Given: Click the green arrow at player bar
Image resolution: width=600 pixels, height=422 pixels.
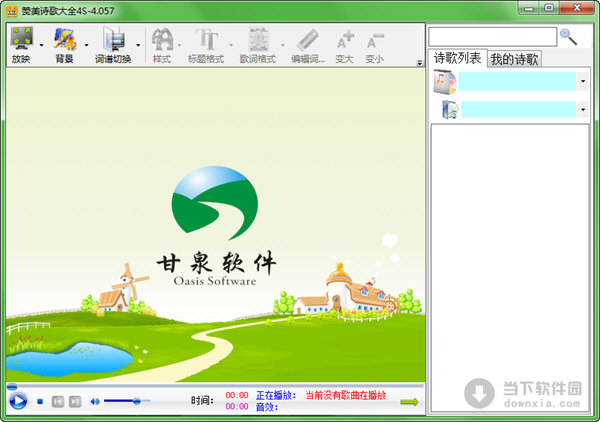Looking at the screenshot, I should point(409,402).
